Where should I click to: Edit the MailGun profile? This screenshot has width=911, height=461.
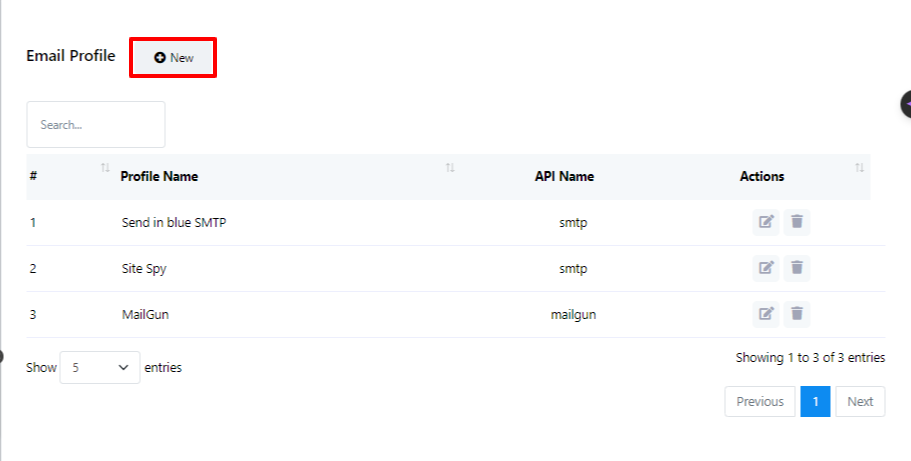[x=766, y=314]
